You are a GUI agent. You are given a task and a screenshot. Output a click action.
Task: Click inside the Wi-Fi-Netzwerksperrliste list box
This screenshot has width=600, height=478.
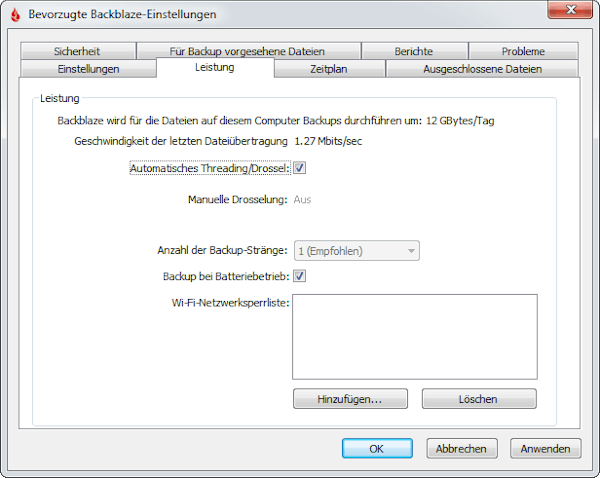pyautogui.click(x=415, y=337)
